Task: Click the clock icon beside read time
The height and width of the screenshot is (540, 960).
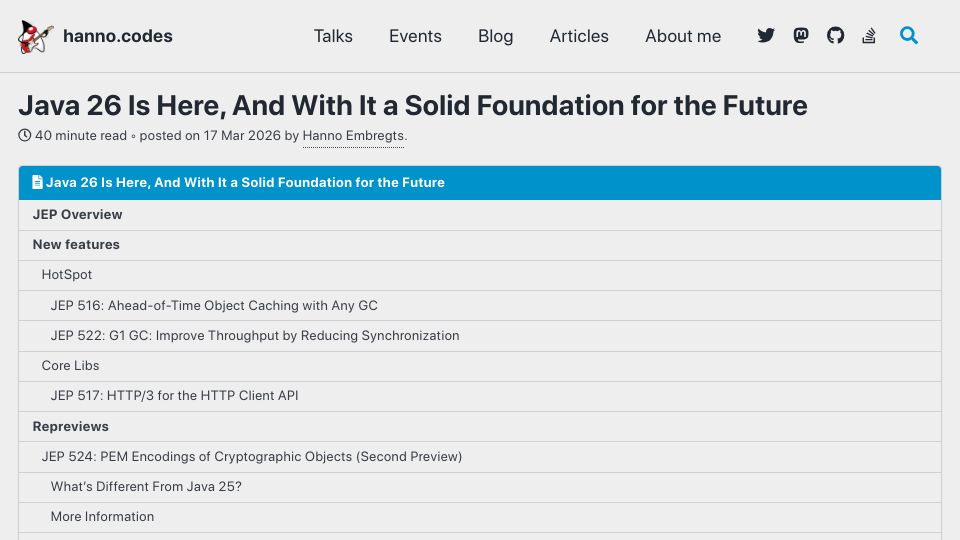Action: click(x=24, y=135)
